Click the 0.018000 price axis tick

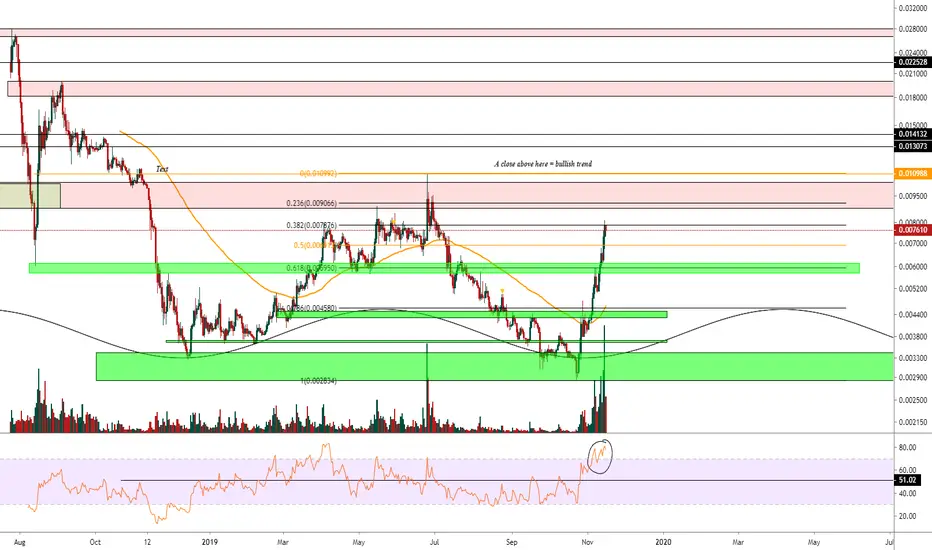tap(912, 98)
